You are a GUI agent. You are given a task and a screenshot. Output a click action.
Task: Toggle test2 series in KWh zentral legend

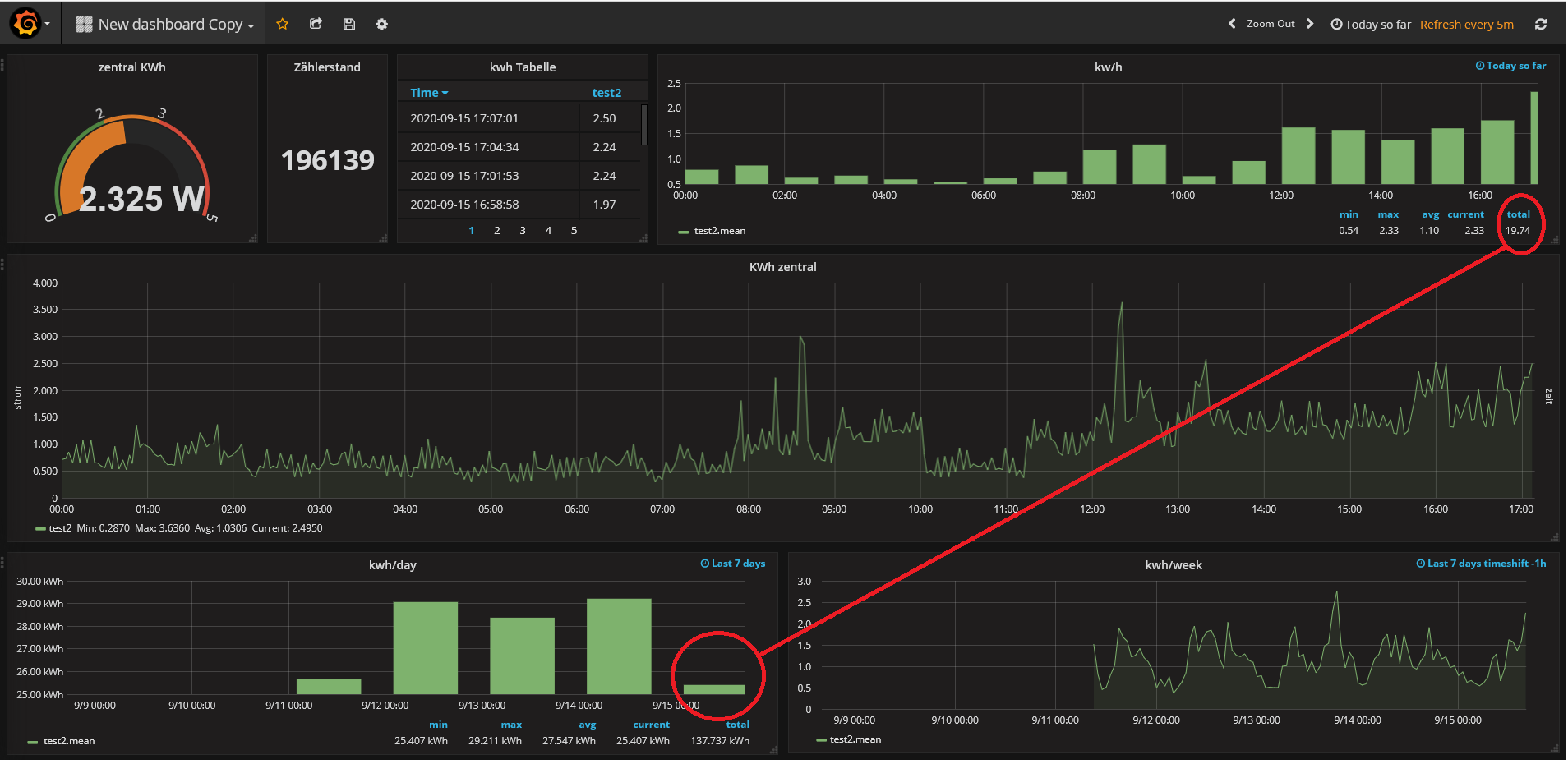click(x=60, y=528)
